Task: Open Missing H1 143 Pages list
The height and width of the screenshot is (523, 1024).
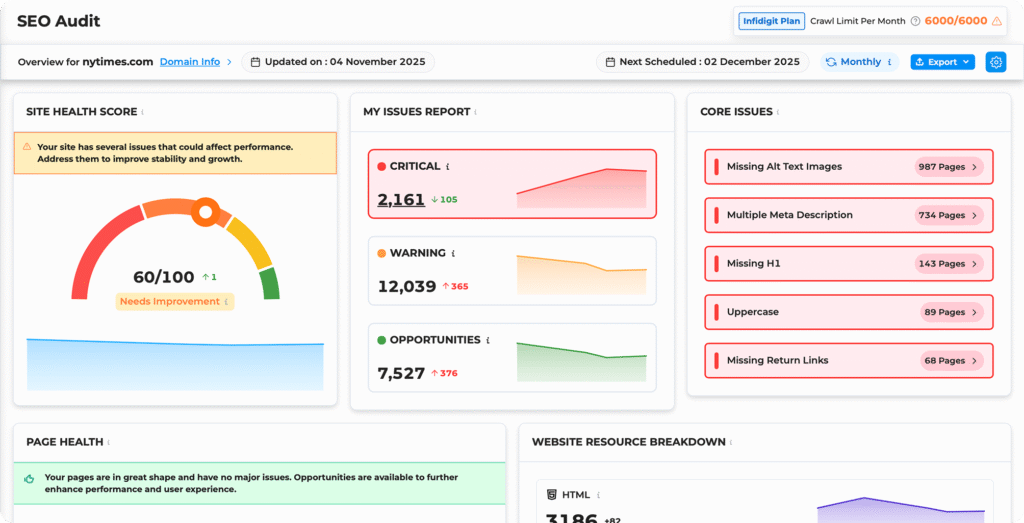Action: [949, 264]
